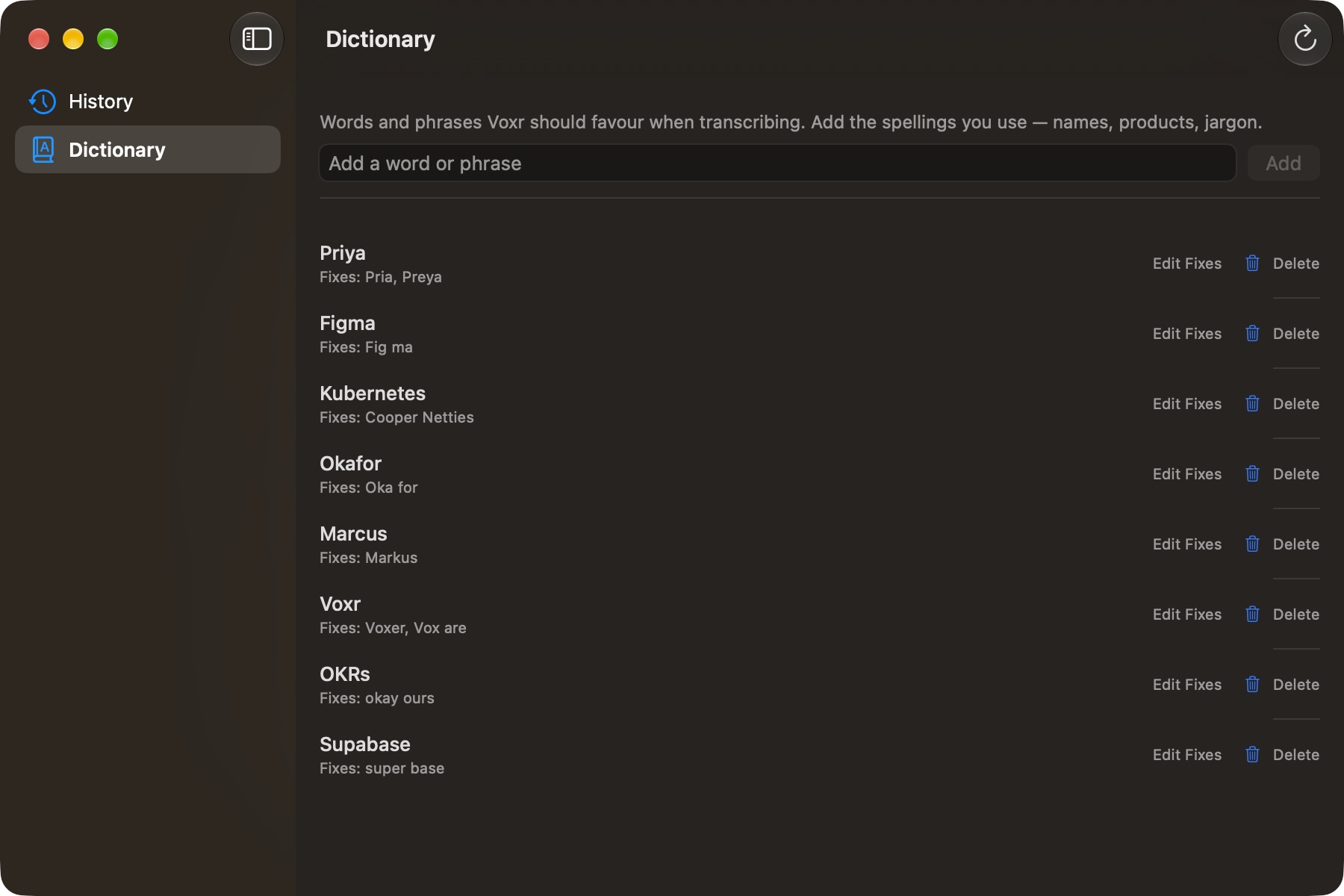Edit Fixes for Kubernetes

tap(1187, 404)
